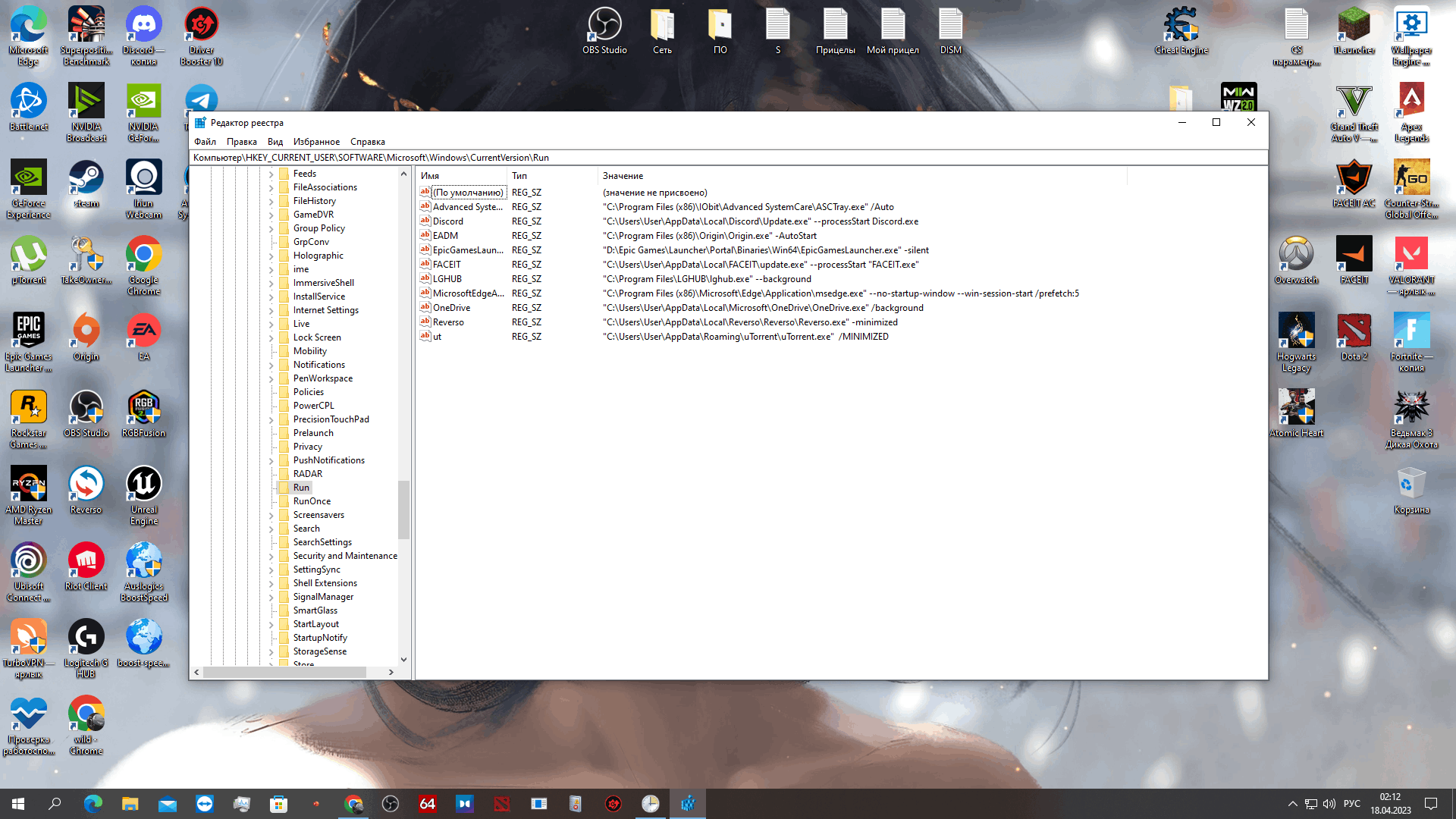Select the Reverso string value
The image size is (1456, 819).
[x=448, y=322]
